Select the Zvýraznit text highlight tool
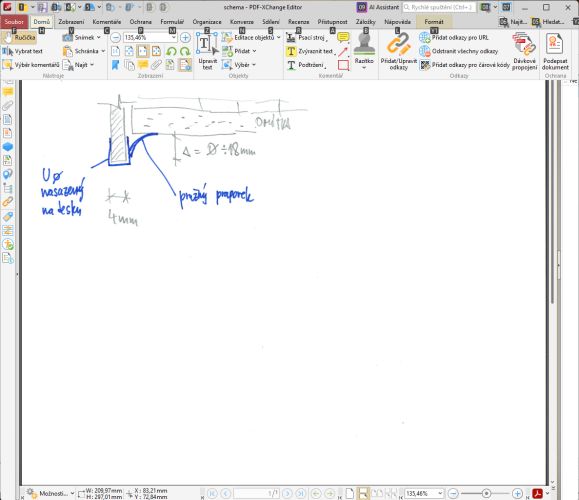 (x=310, y=51)
